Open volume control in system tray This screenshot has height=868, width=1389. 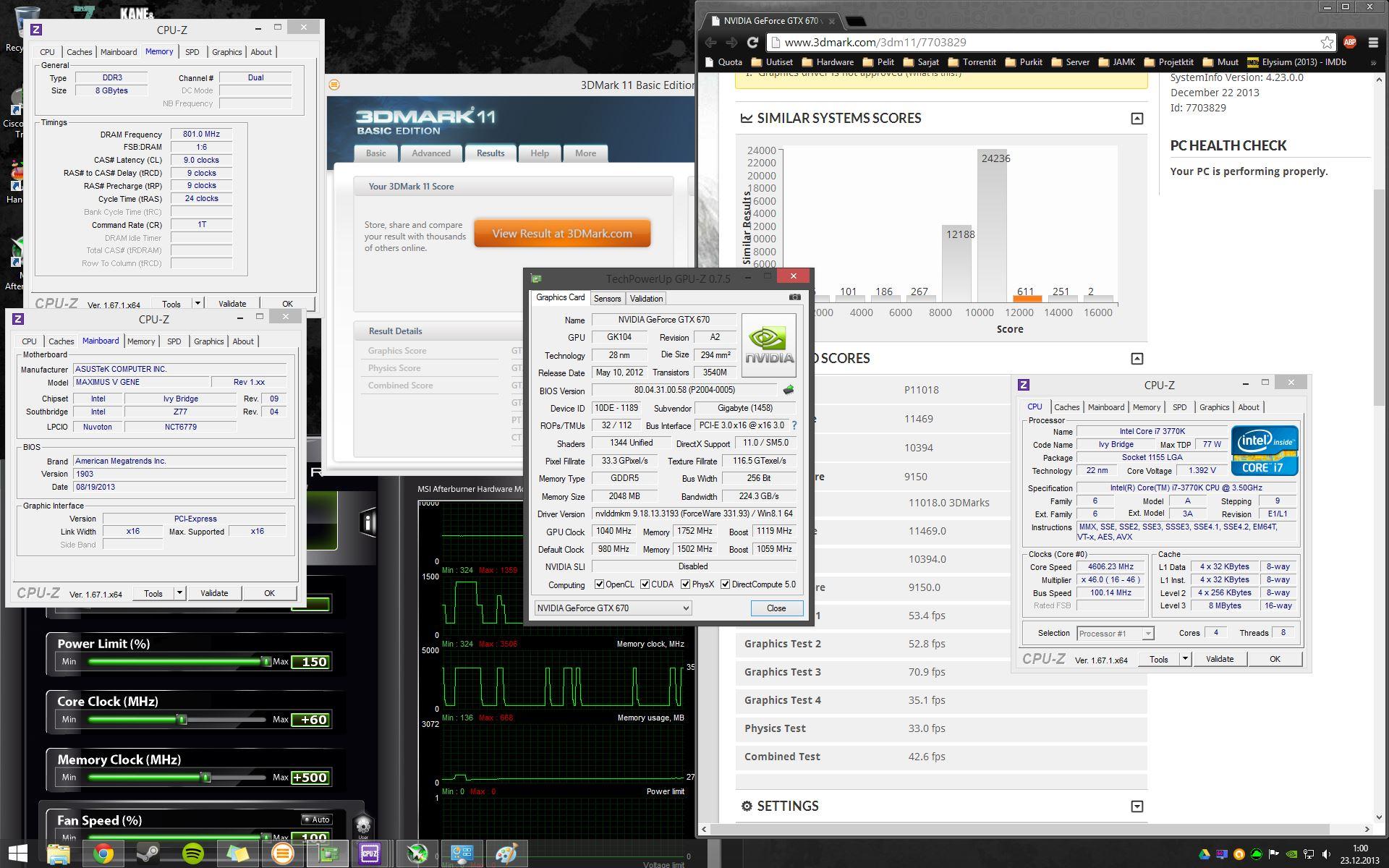pyautogui.click(x=1326, y=854)
